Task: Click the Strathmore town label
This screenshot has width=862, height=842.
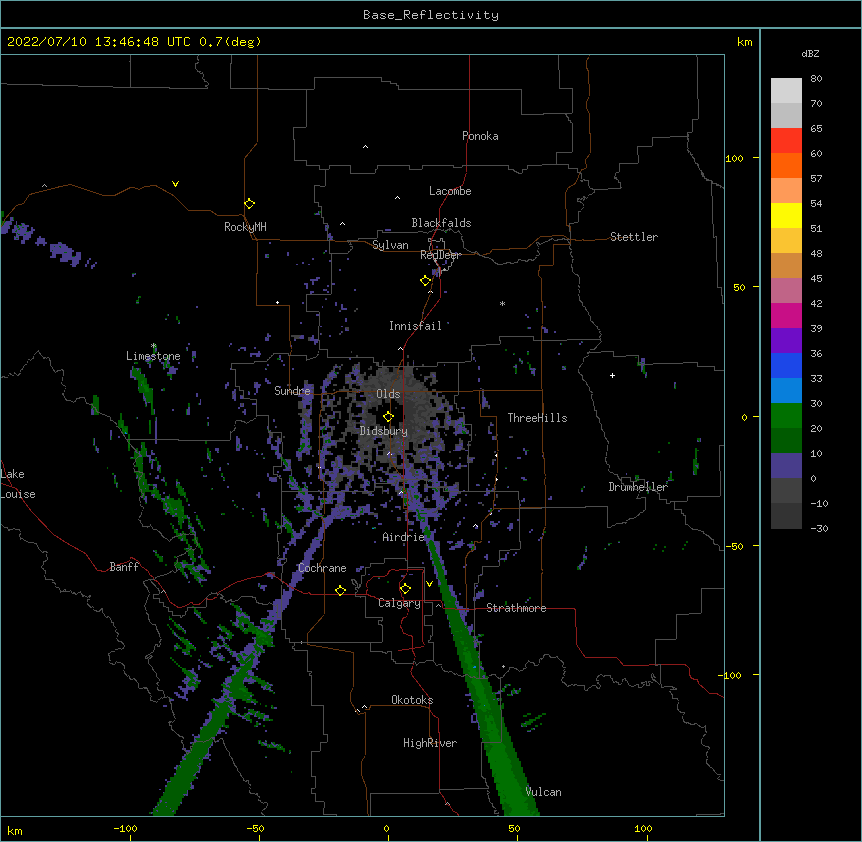Action: coord(516,608)
